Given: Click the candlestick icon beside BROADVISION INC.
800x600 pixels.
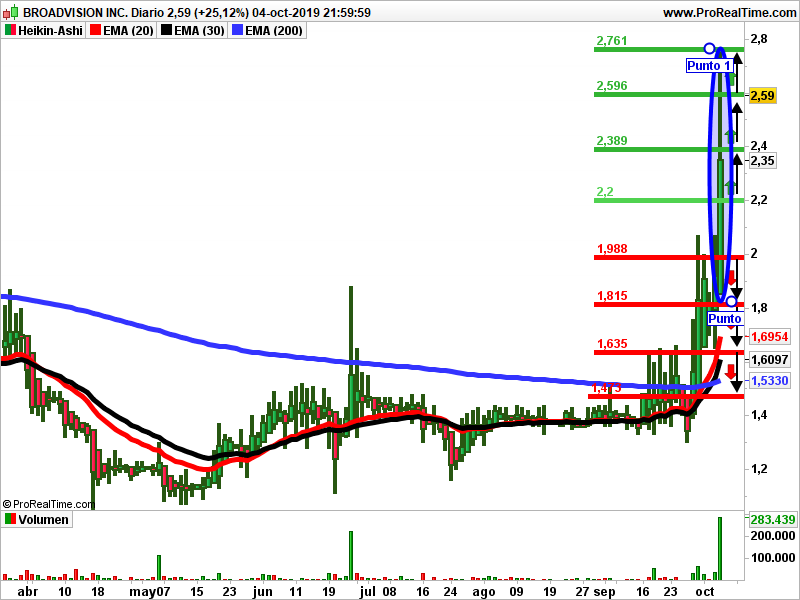Looking at the screenshot, I should (x=9, y=13).
